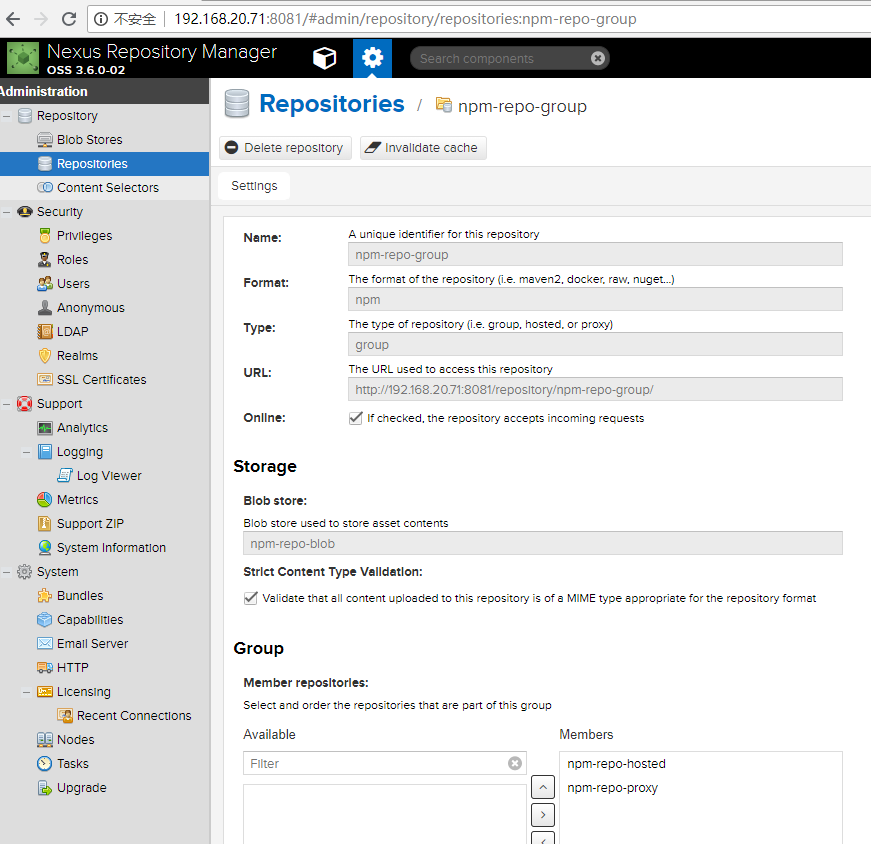The height and width of the screenshot is (844, 871).
Task: Open Content Selectors in sidebar
Action: point(108,188)
